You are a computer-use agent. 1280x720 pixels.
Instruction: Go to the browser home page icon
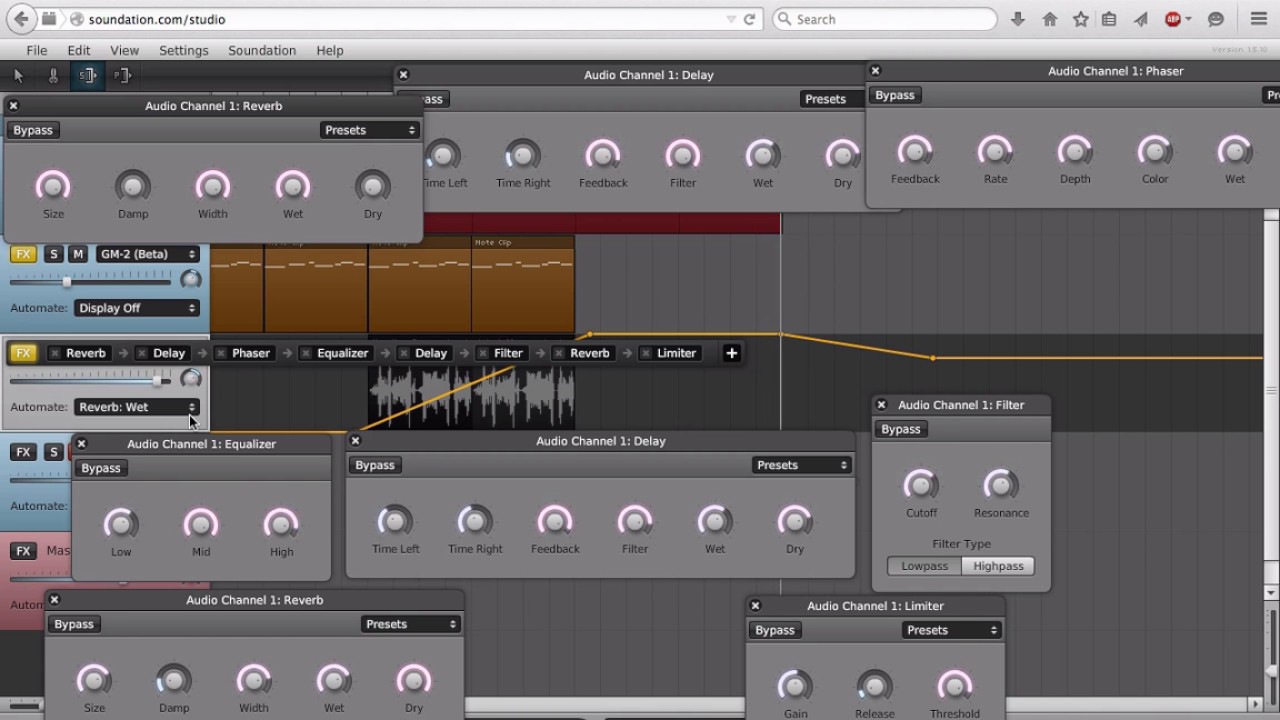tap(1049, 19)
